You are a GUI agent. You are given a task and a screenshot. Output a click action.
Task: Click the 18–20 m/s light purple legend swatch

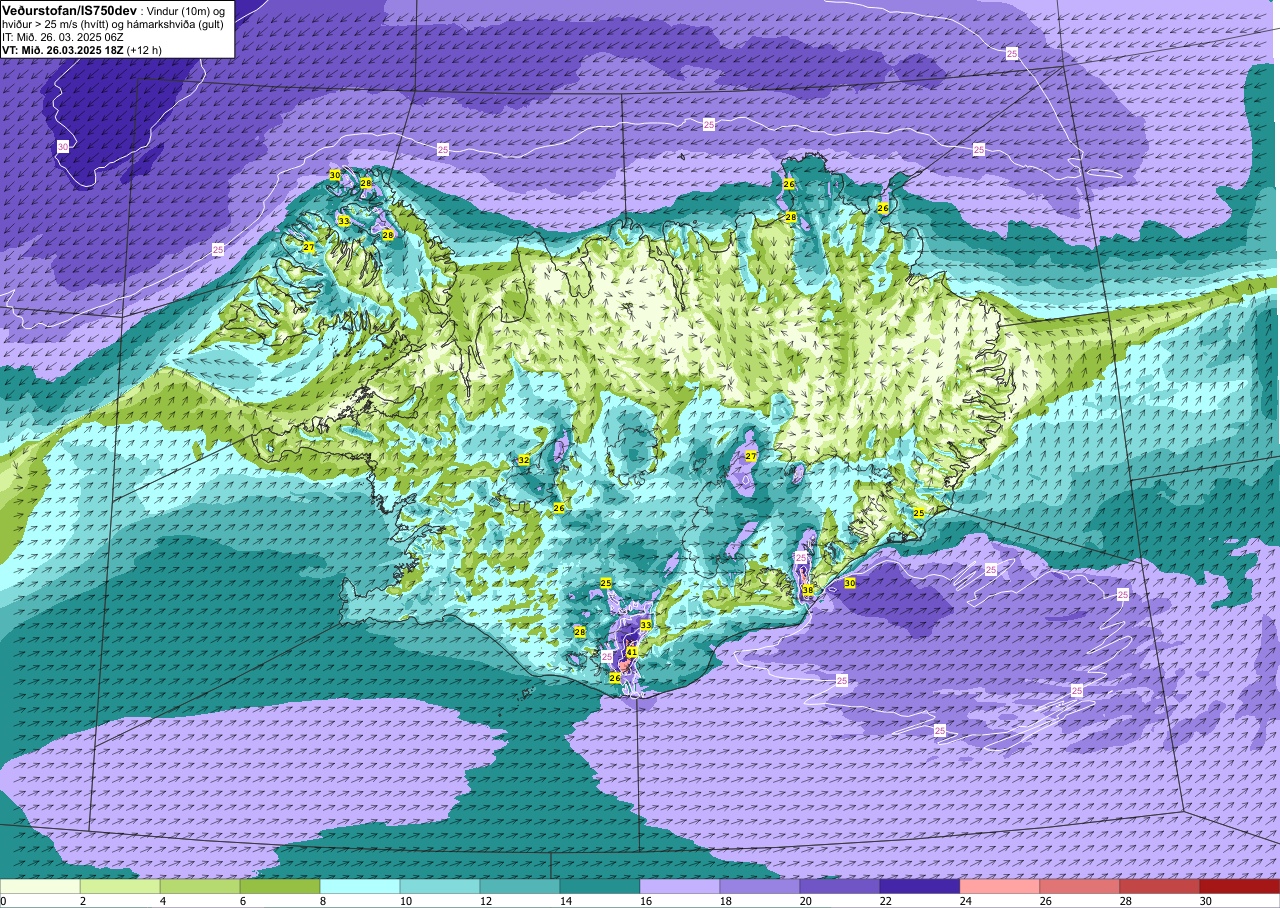coord(760,886)
